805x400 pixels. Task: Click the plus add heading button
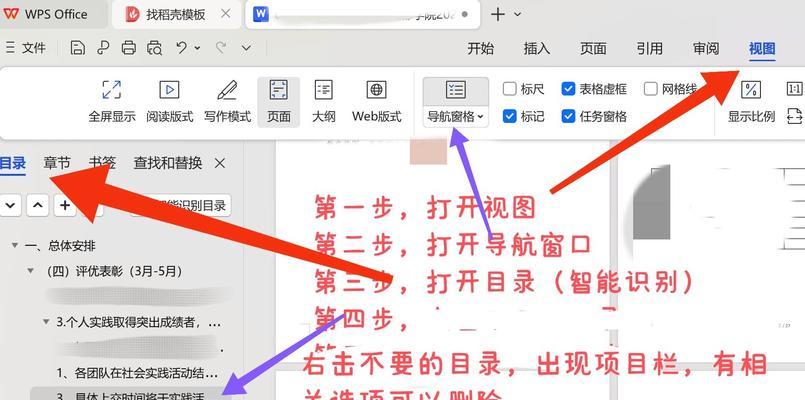[65, 205]
